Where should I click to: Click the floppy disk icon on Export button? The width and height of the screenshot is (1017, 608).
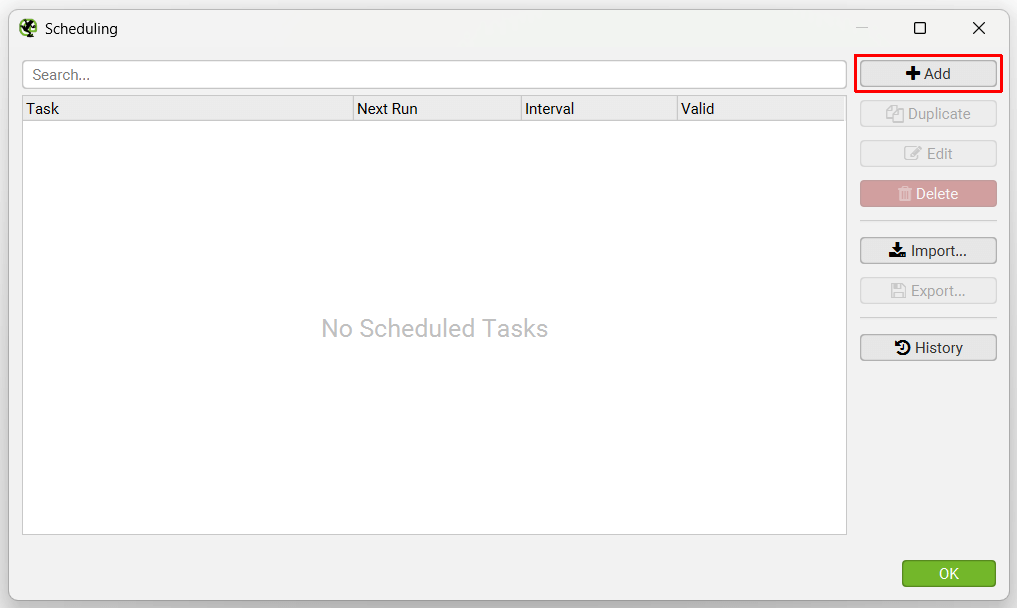coord(897,291)
